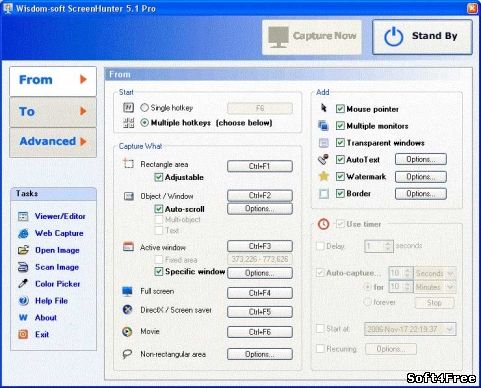Open the Start at date dropdown
This screenshot has height=388, width=481.
410,329
